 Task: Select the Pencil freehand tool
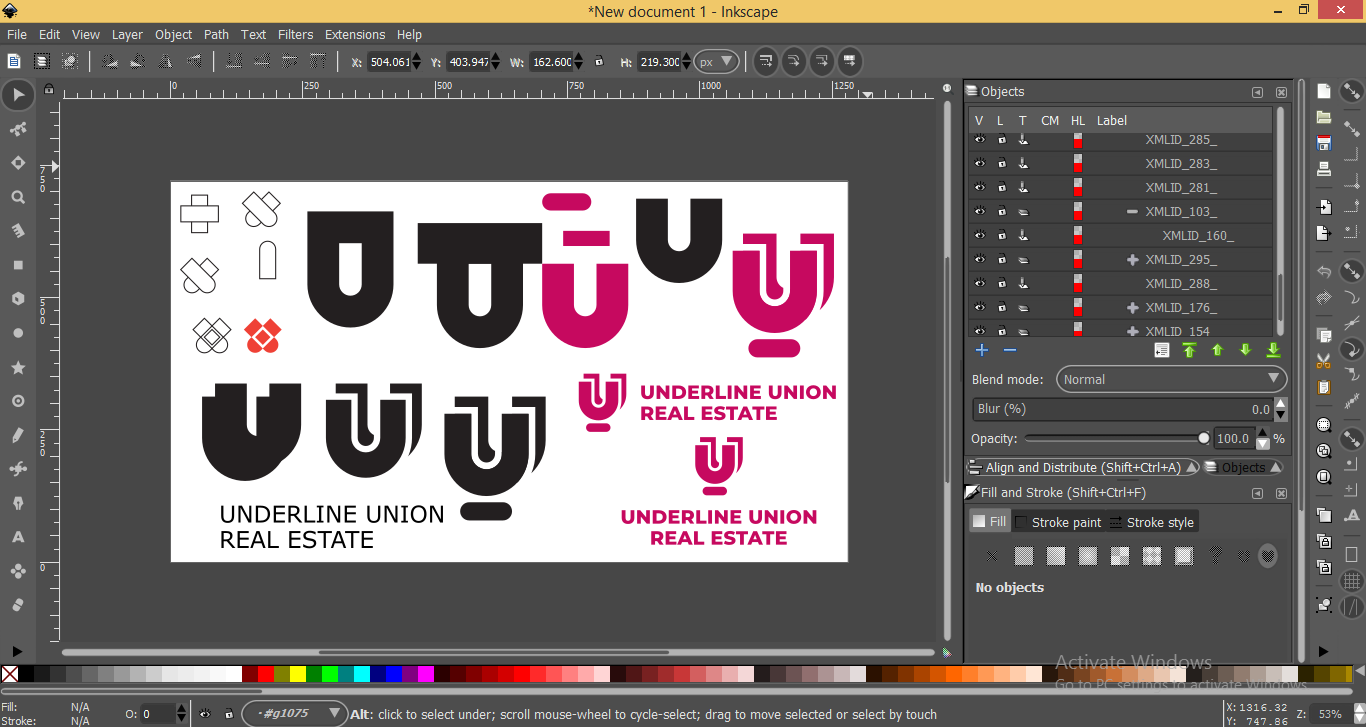(x=17, y=435)
